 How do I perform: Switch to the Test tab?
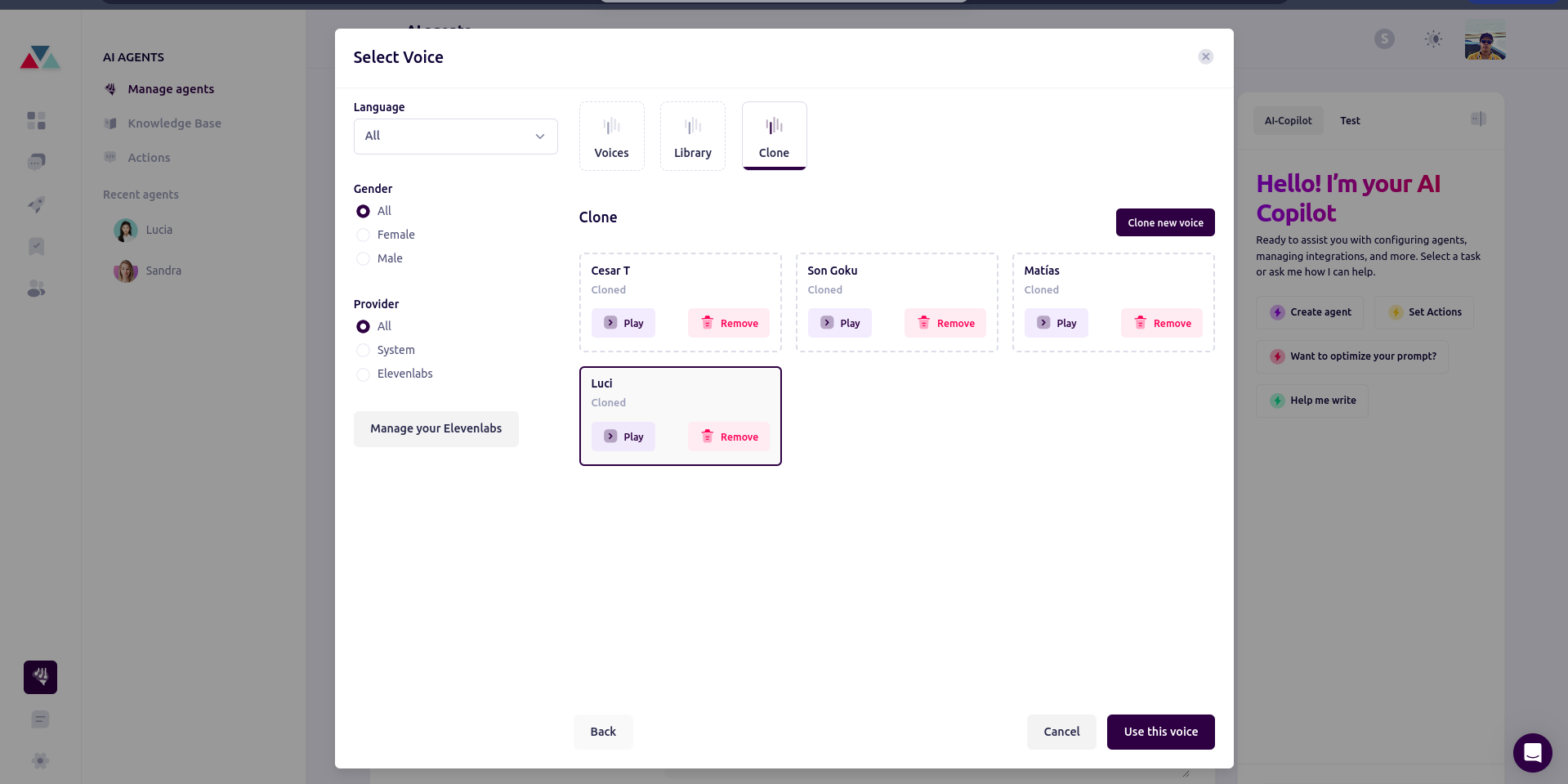(x=1350, y=120)
